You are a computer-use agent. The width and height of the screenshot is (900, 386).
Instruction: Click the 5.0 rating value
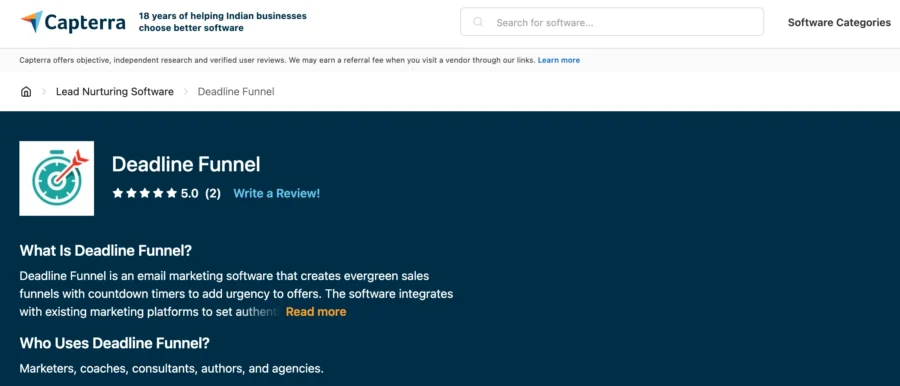point(189,194)
